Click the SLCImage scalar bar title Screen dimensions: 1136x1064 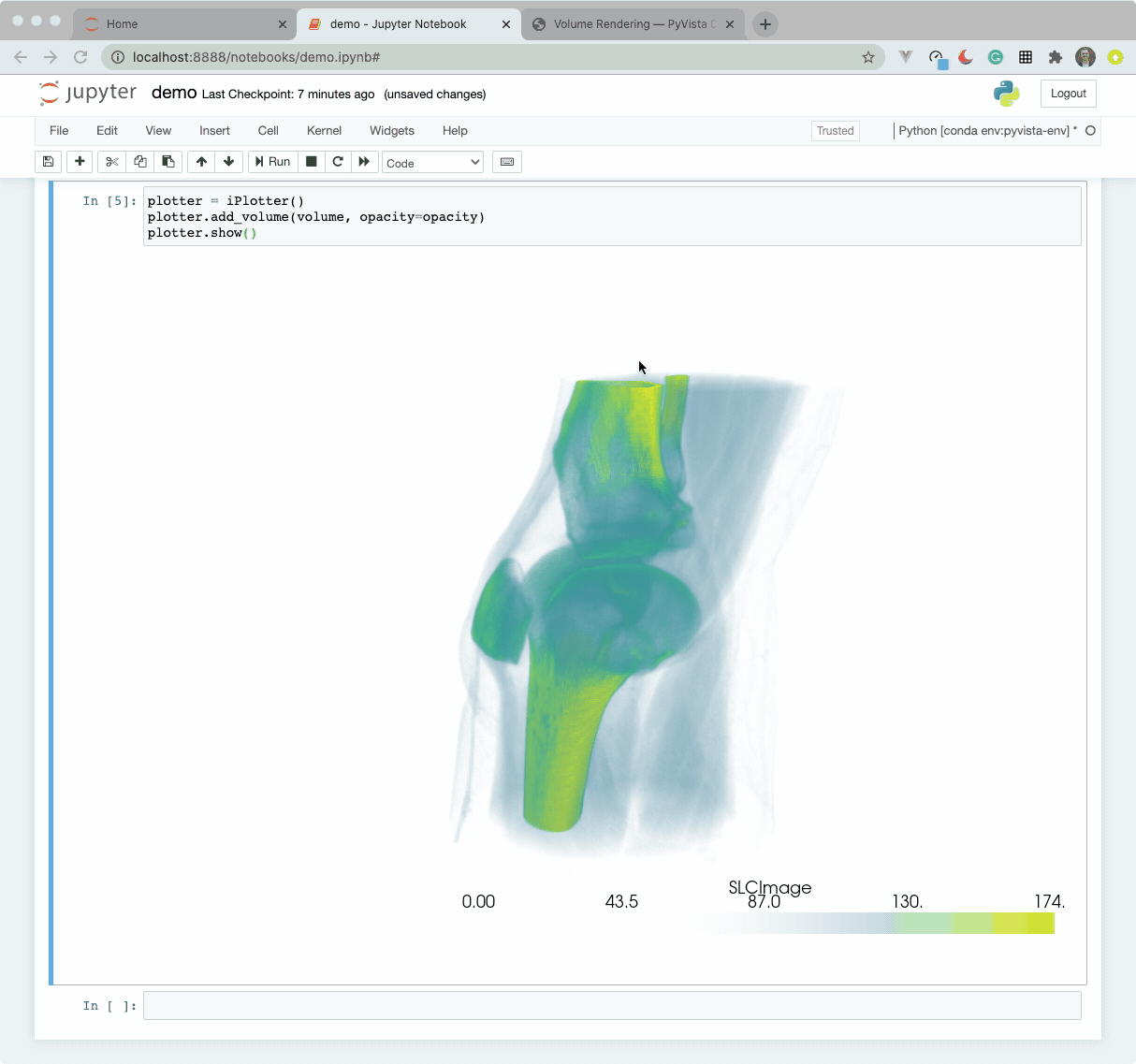click(770, 887)
